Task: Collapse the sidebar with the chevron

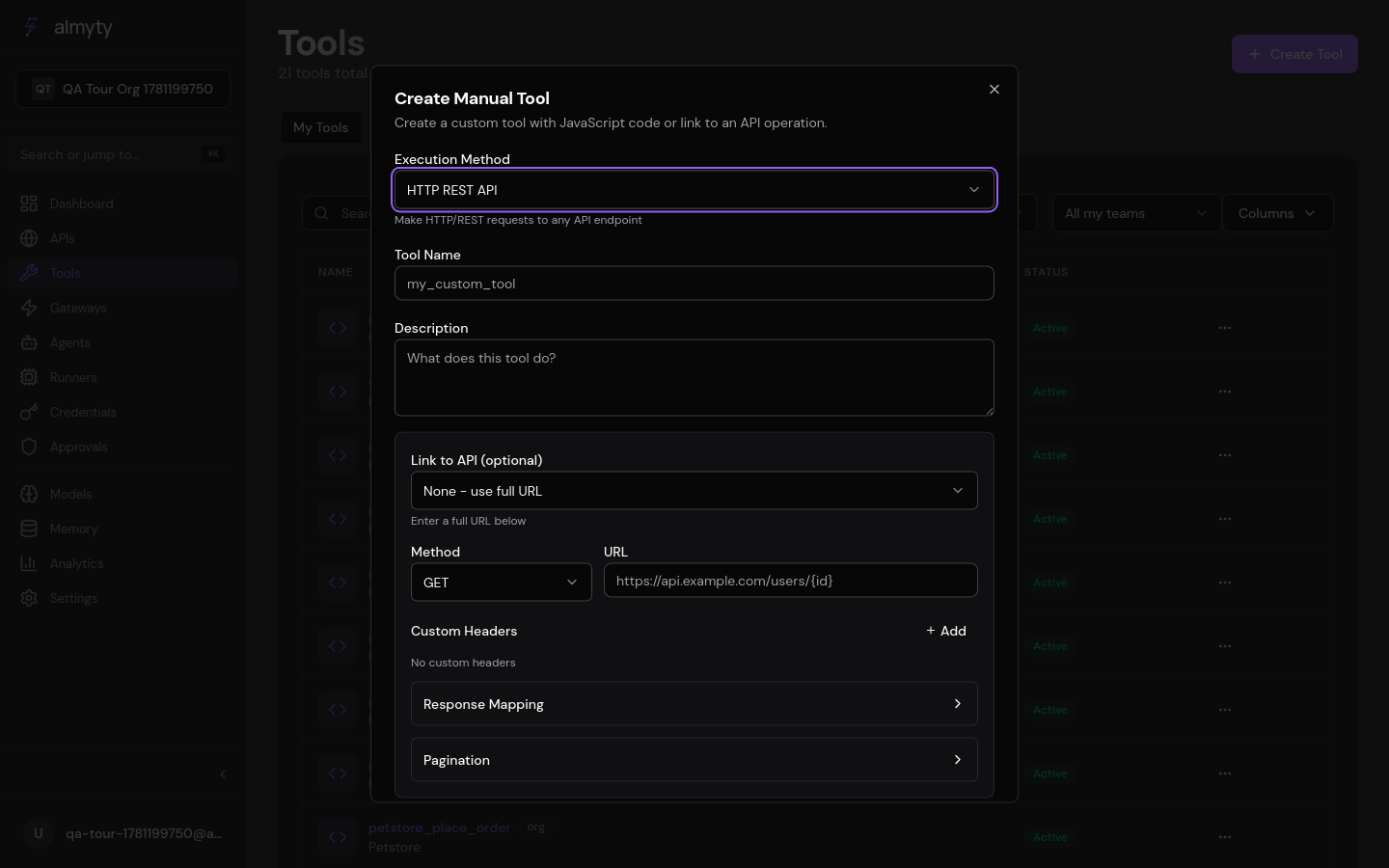Action: [x=223, y=774]
